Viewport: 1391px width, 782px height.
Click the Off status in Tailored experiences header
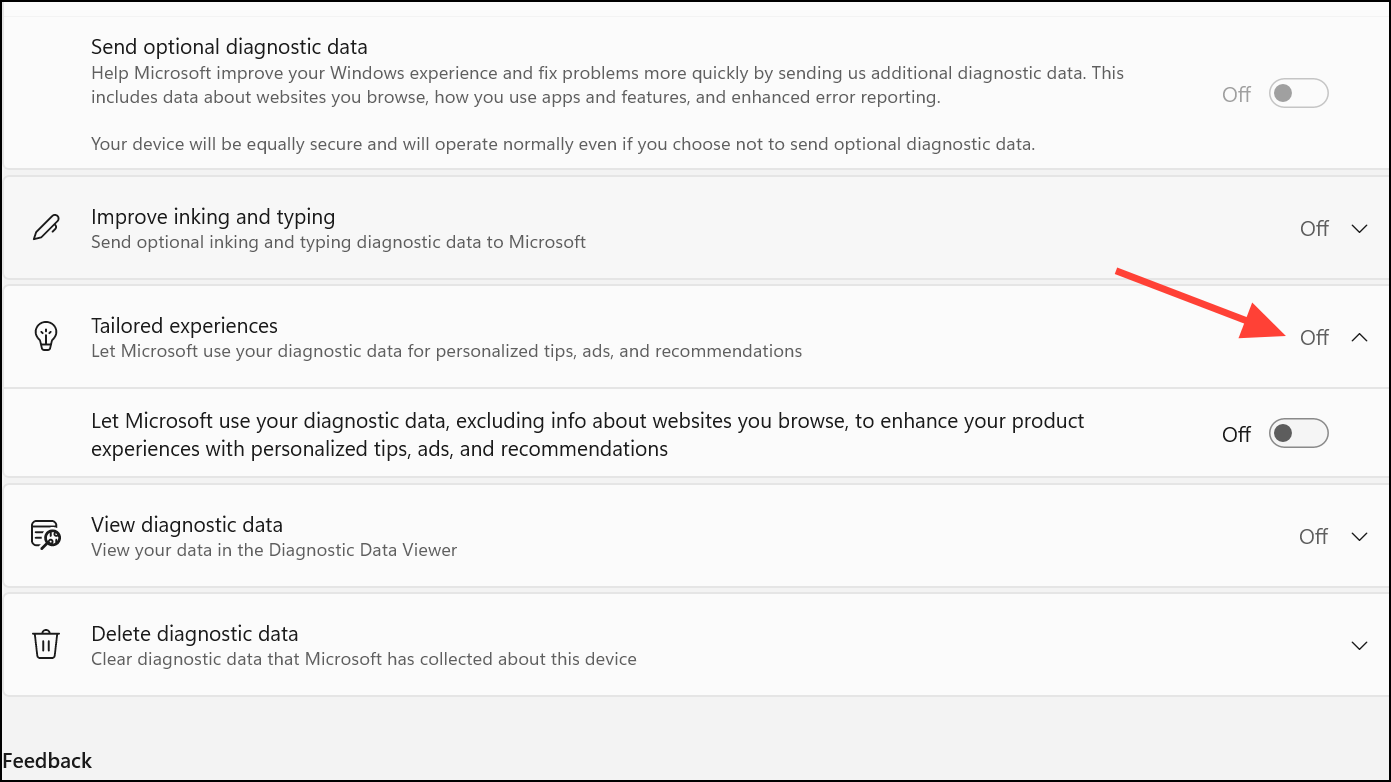tap(1314, 338)
